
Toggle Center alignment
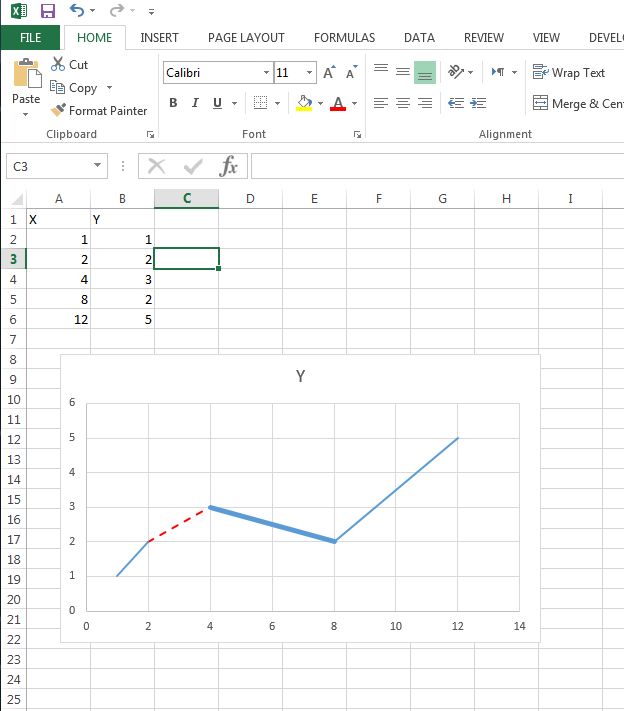pos(403,103)
